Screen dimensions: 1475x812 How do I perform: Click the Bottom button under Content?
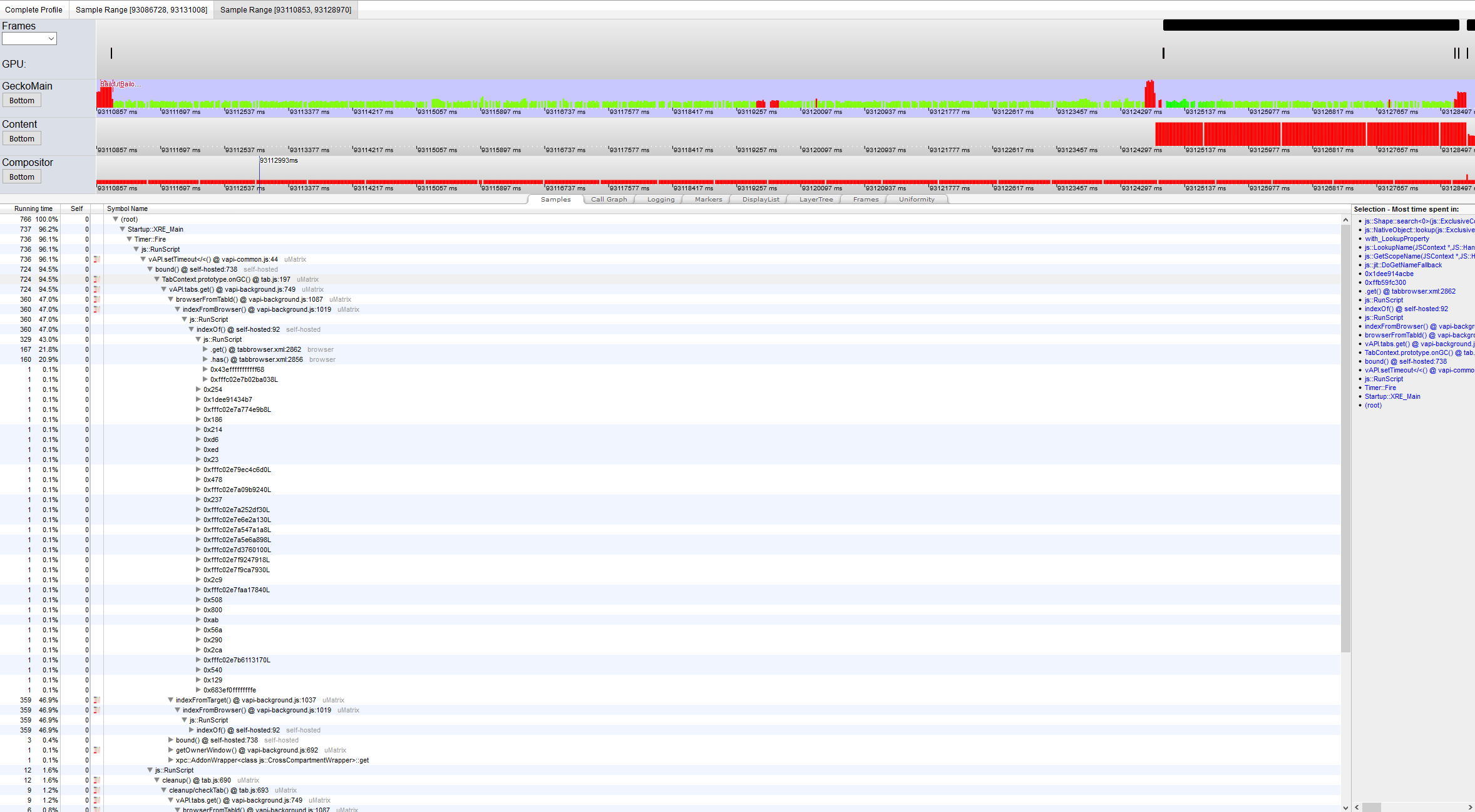coord(22,139)
